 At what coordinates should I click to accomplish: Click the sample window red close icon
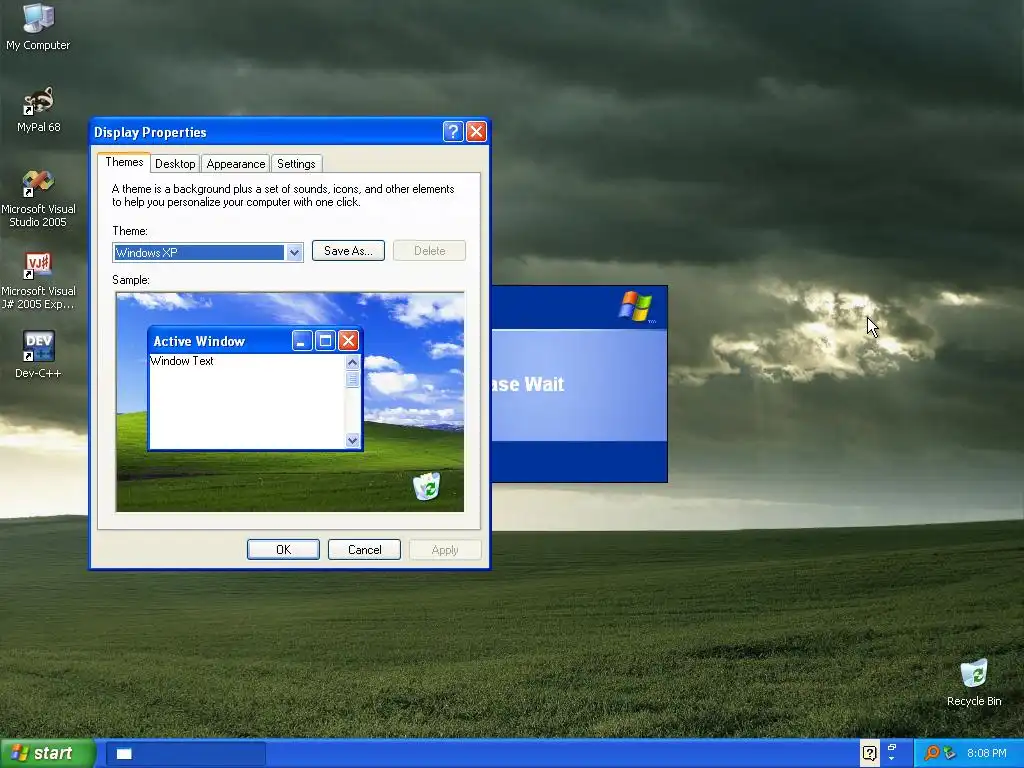click(x=348, y=340)
